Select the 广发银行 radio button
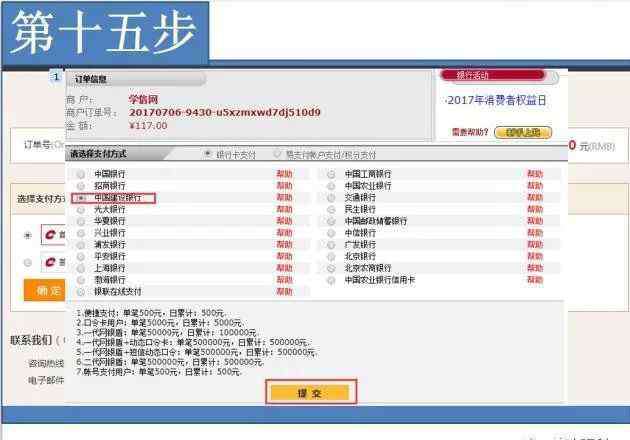630x440 pixels. point(331,244)
